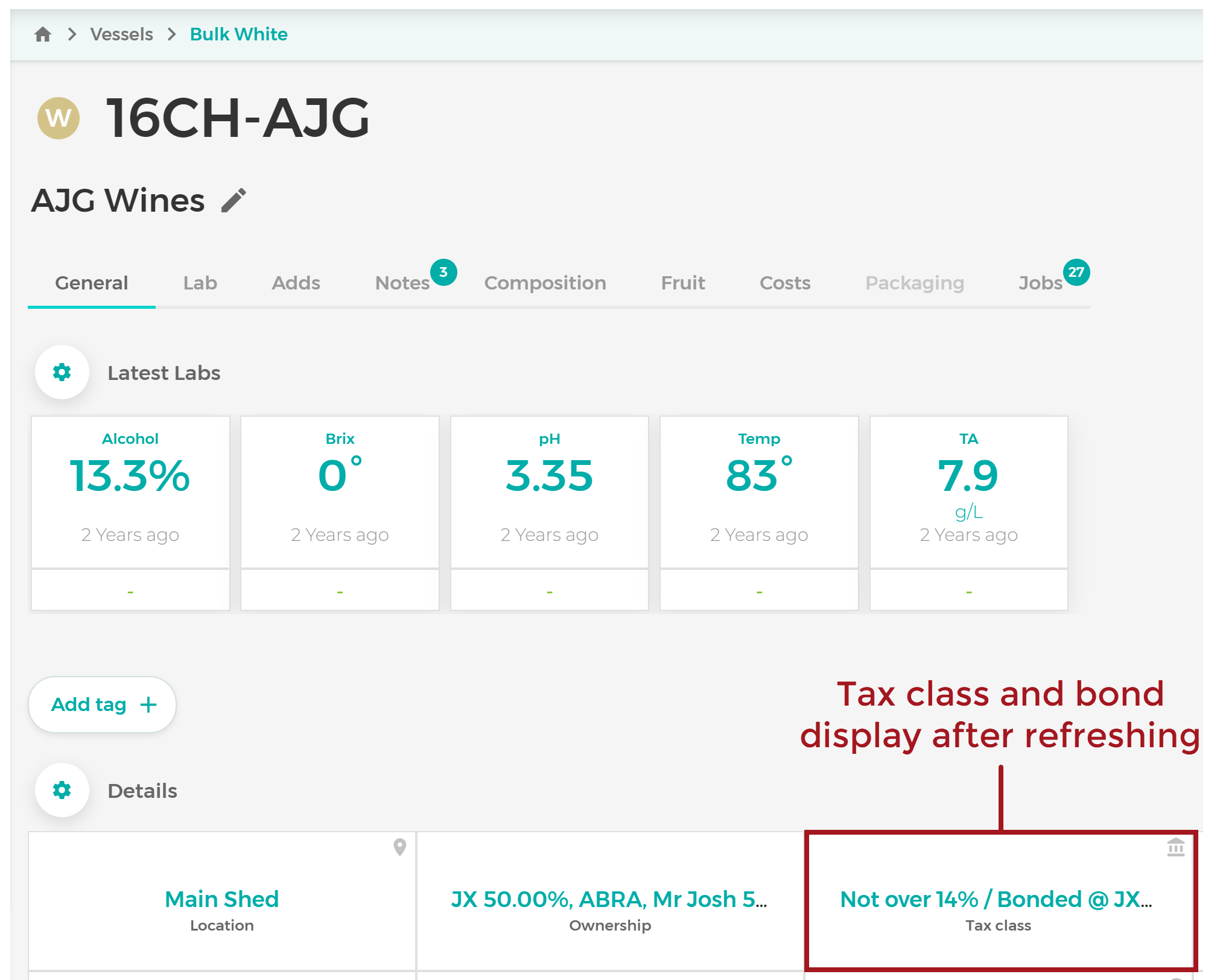Open the pencil edit icon beside AJG Wines
The image size is (1220, 980).
coord(235,200)
